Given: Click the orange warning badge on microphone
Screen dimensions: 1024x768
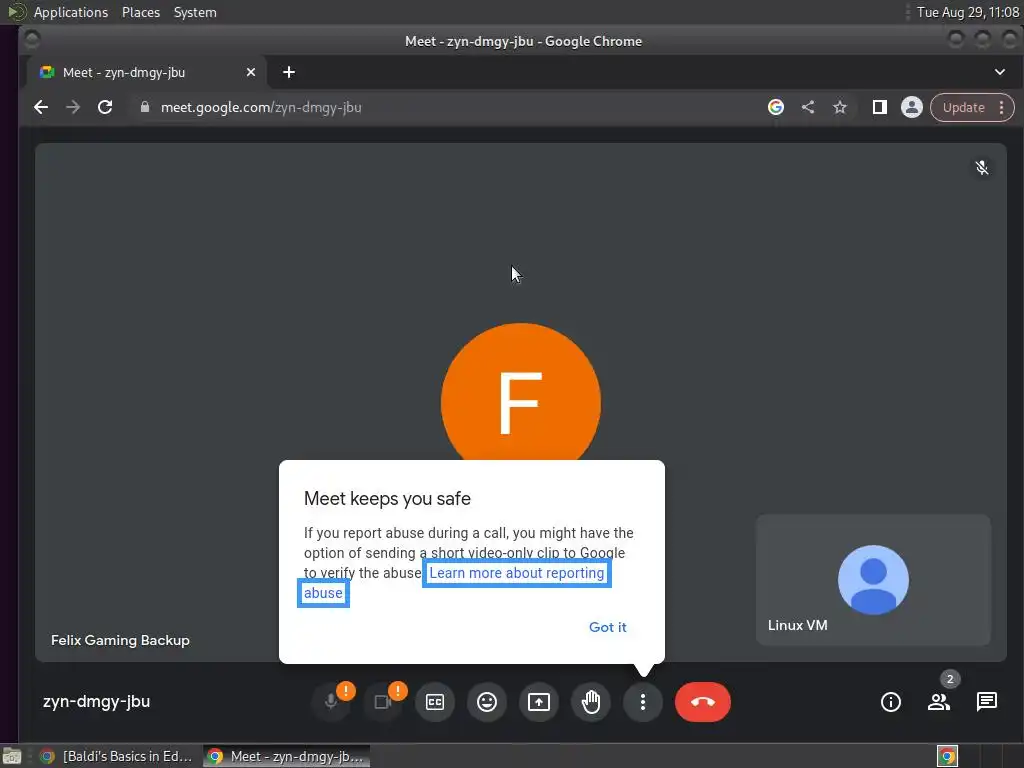Looking at the screenshot, I should 346,691.
